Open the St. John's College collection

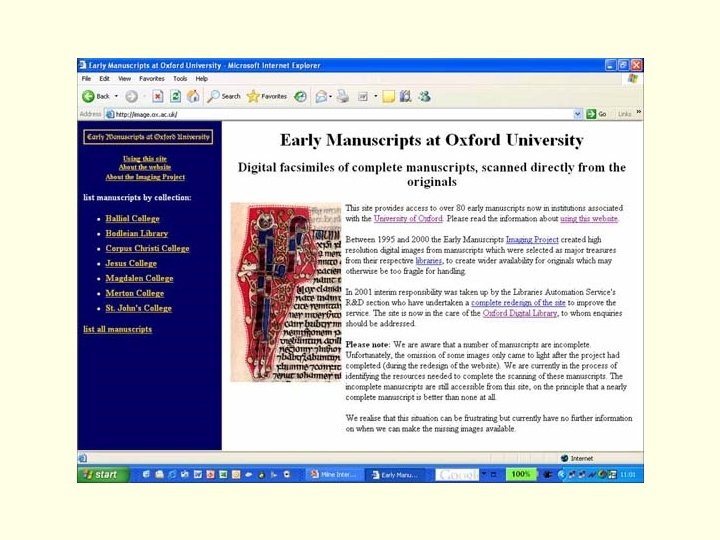pyautogui.click(x=138, y=308)
